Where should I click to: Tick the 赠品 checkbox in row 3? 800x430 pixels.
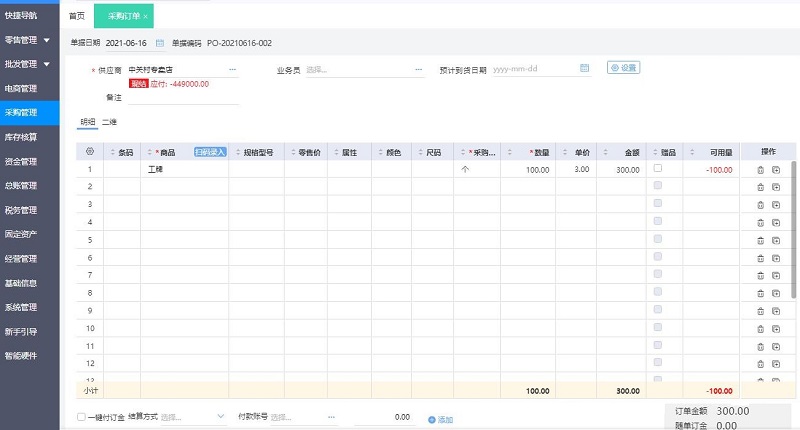[x=658, y=203]
